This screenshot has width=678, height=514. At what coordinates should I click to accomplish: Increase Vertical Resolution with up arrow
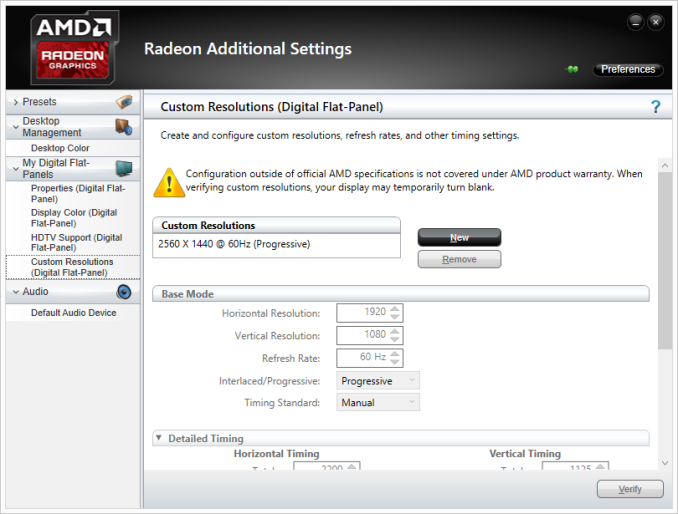pos(394,331)
